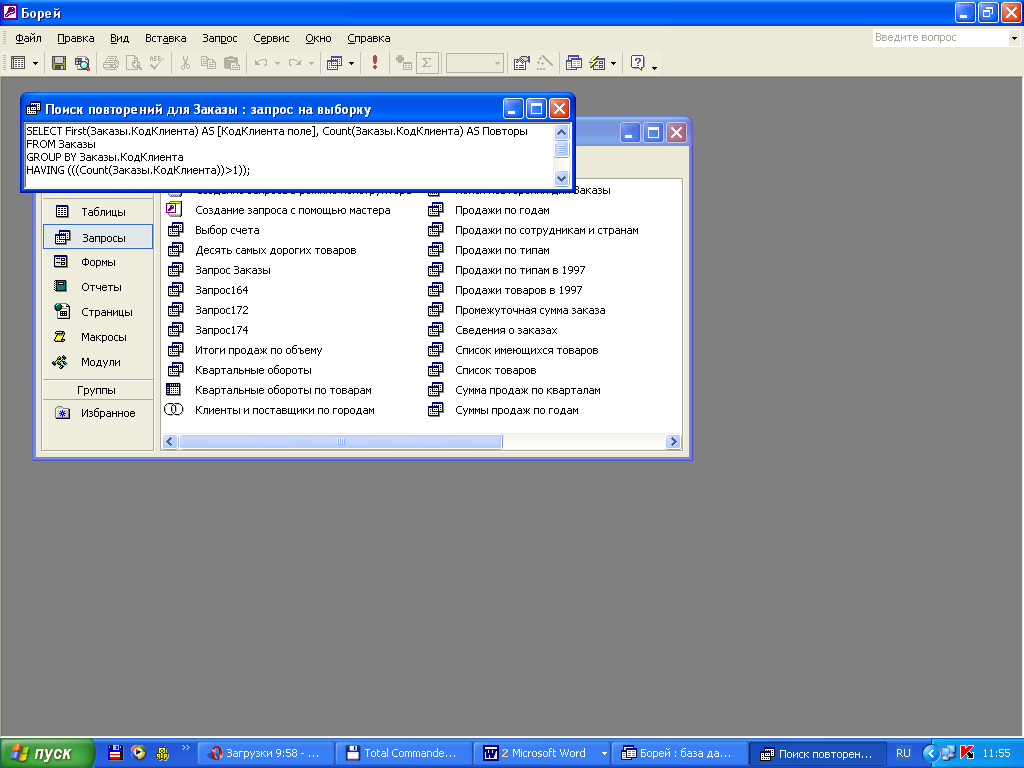
Task: Click the Spelling check toolbar icon
Action: 157,63
